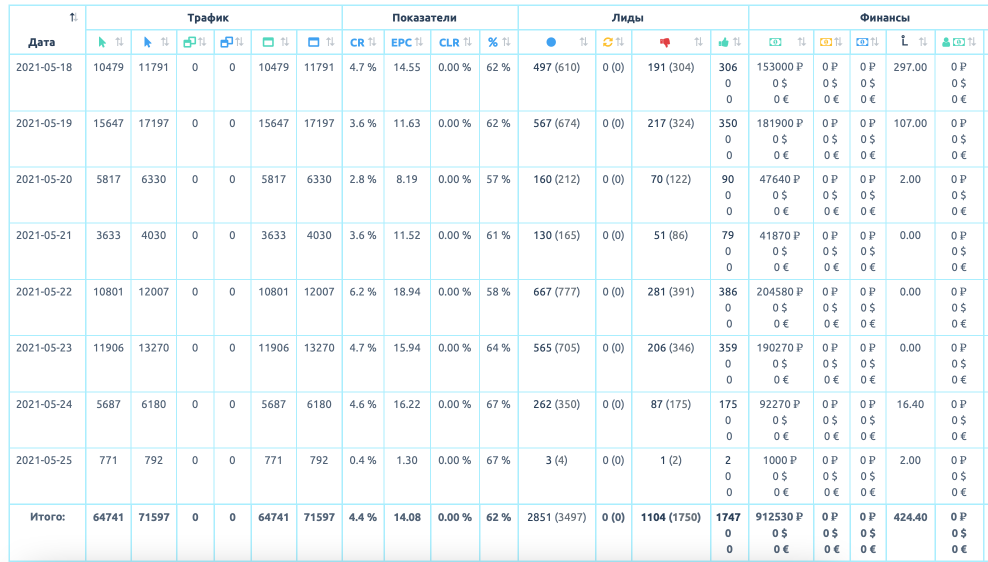988x562 pixels.
Task: Click the 64 % value in 2021-05-23 row
Action: (498, 348)
